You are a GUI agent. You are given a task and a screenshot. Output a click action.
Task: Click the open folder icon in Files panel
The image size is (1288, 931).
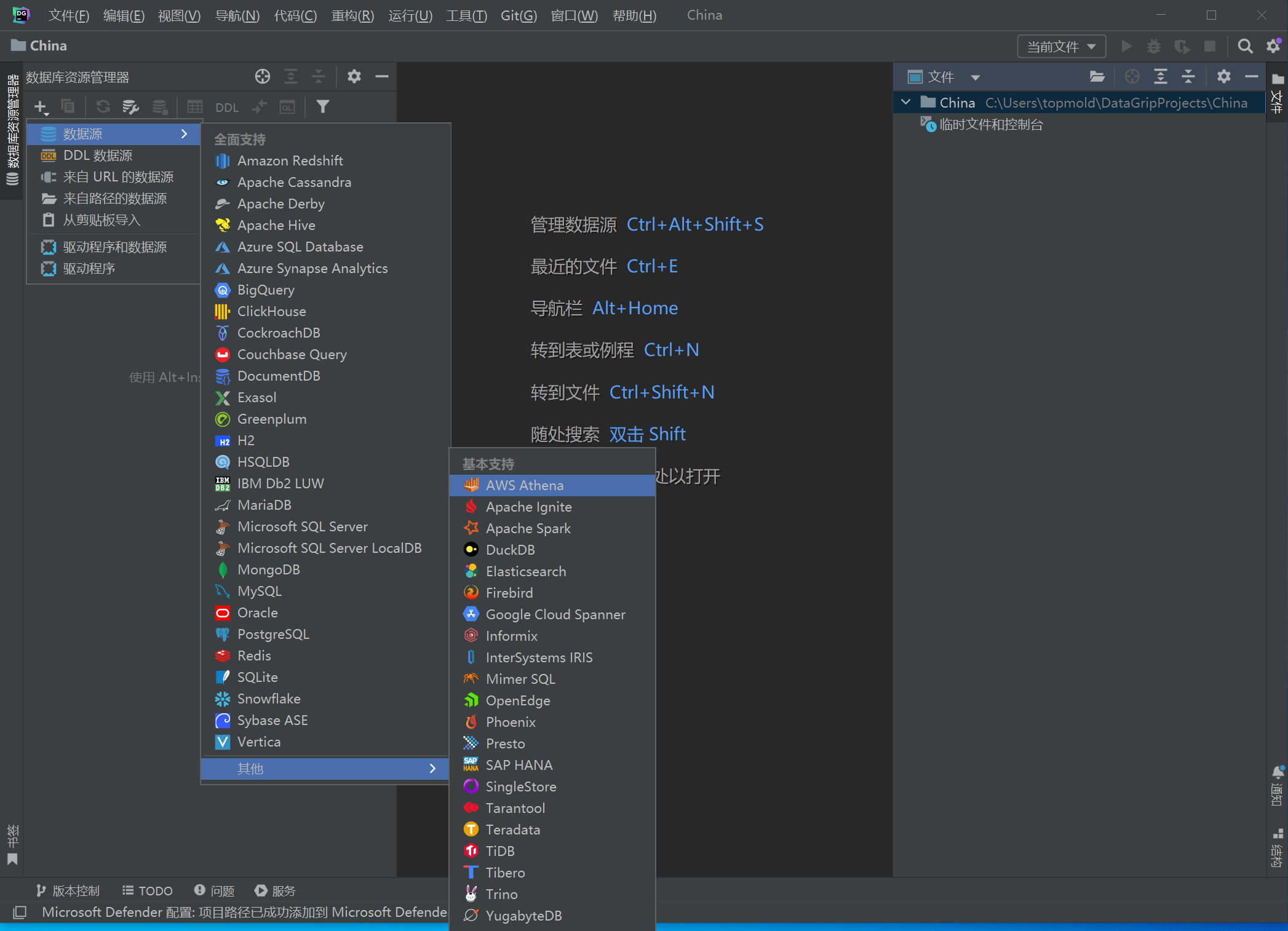click(1097, 76)
